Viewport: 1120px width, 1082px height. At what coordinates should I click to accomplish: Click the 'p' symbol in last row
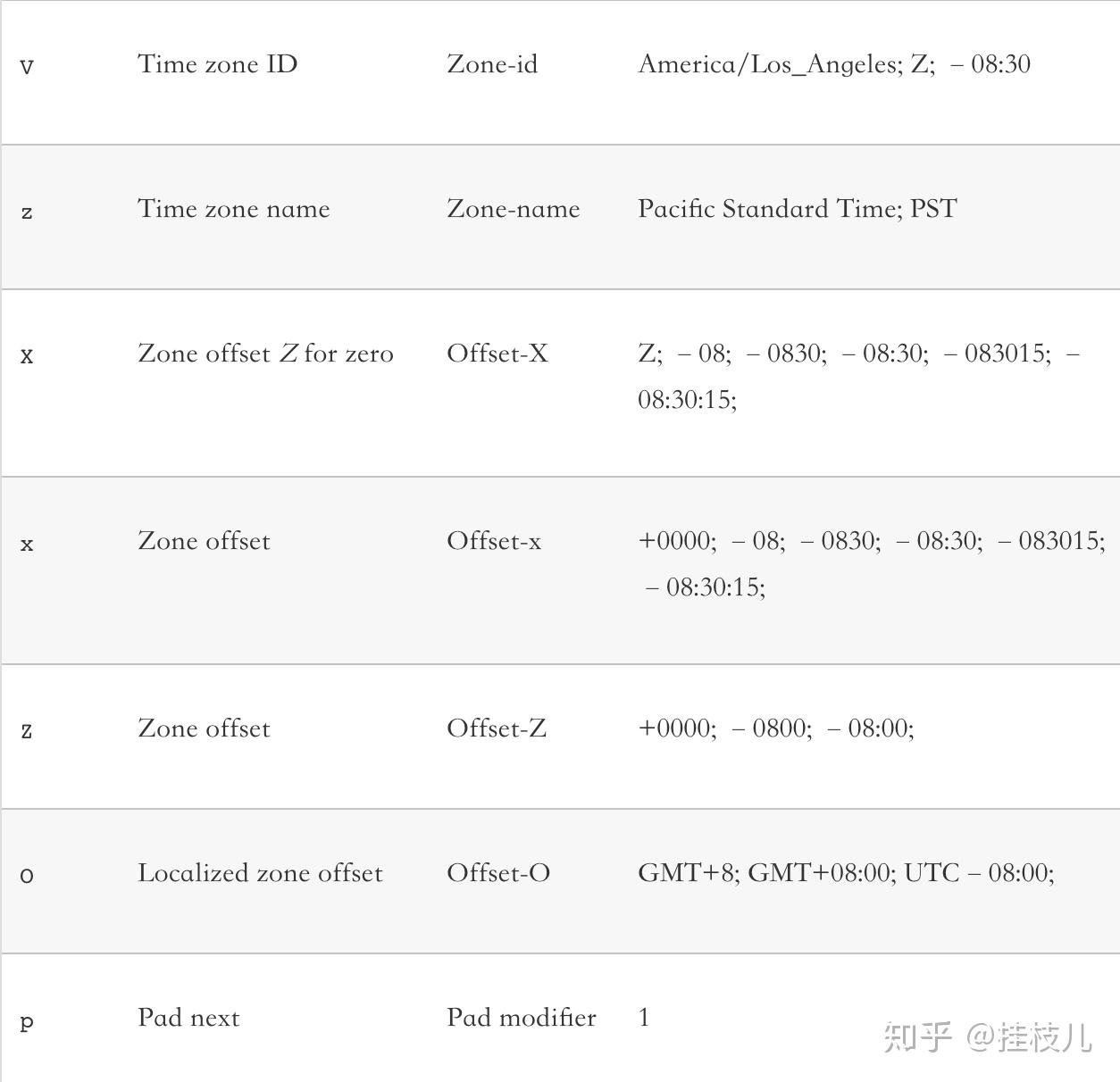[27, 1021]
